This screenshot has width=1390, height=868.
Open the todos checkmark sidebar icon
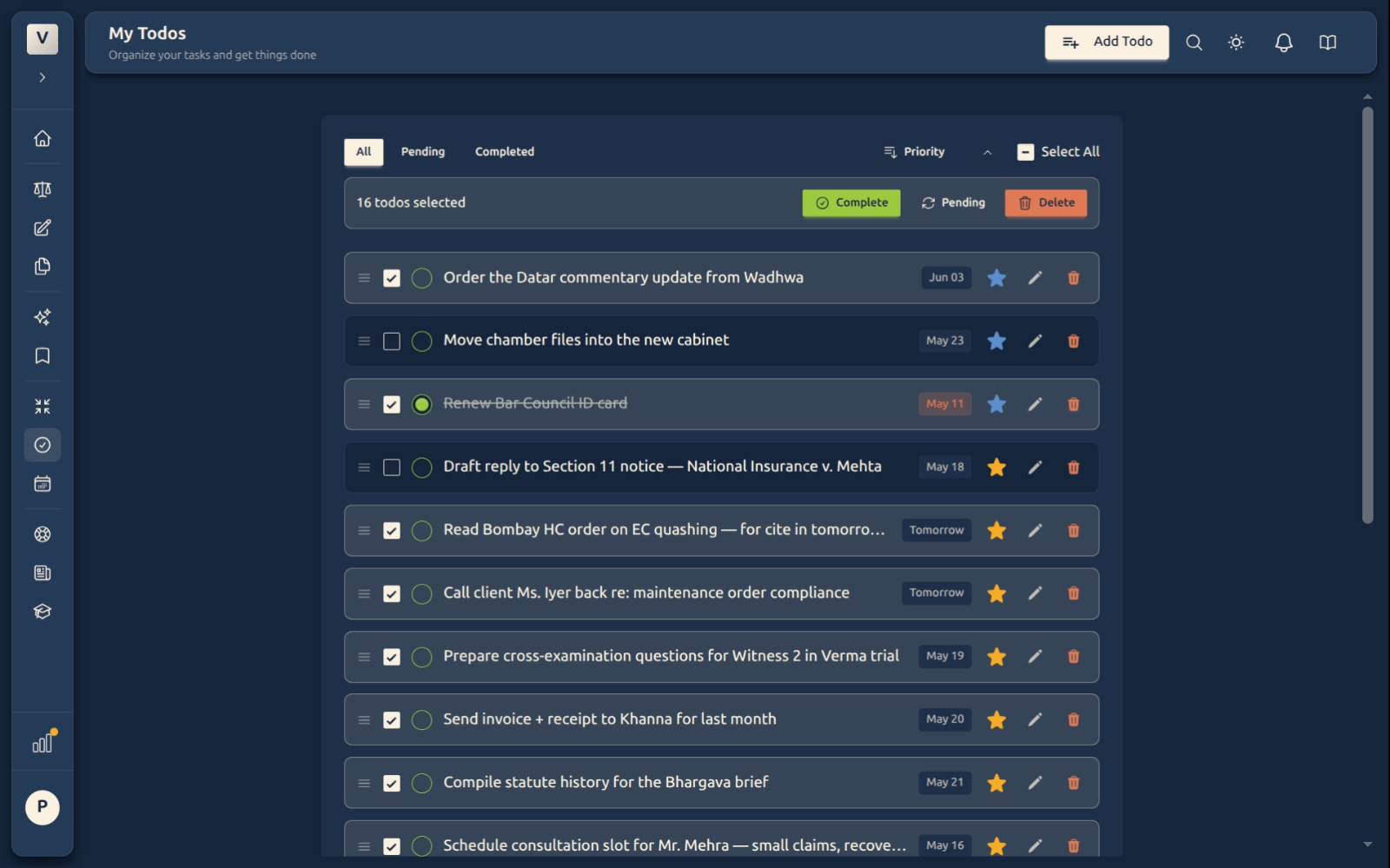42,445
